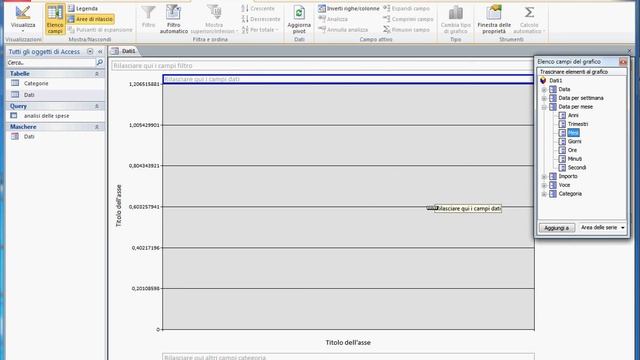640x360 pixels.
Task: Click Espandi campo button
Action: pyautogui.click(x=406, y=9)
